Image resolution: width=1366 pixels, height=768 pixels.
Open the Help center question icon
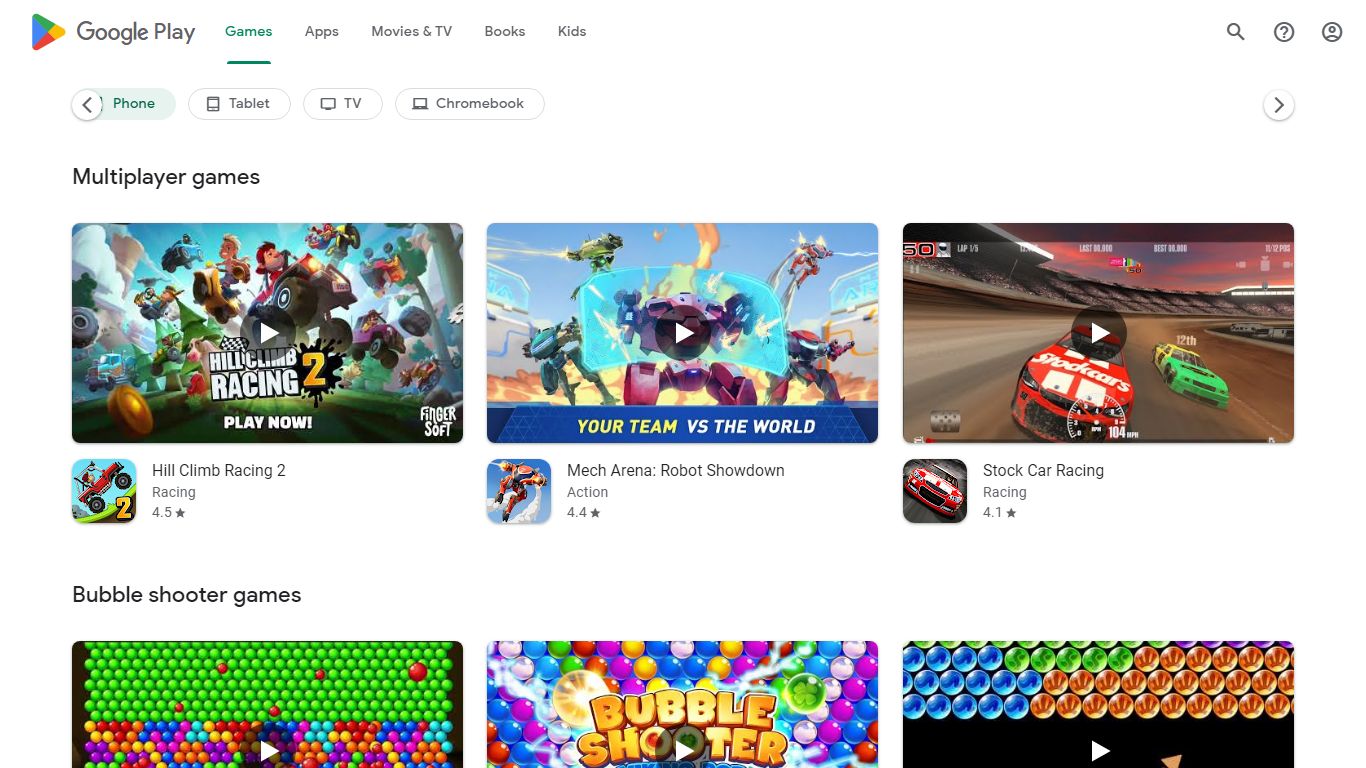tap(1284, 32)
